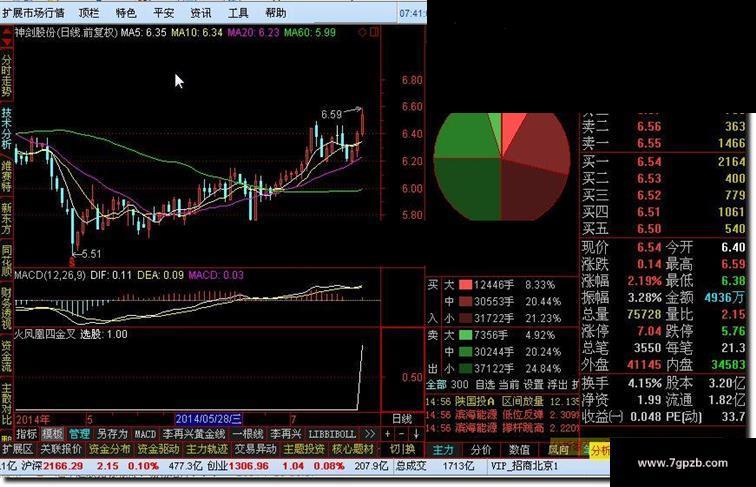756x487 pixels.
Task: Click the 管理 manage button
Action: pyautogui.click(x=79, y=433)
